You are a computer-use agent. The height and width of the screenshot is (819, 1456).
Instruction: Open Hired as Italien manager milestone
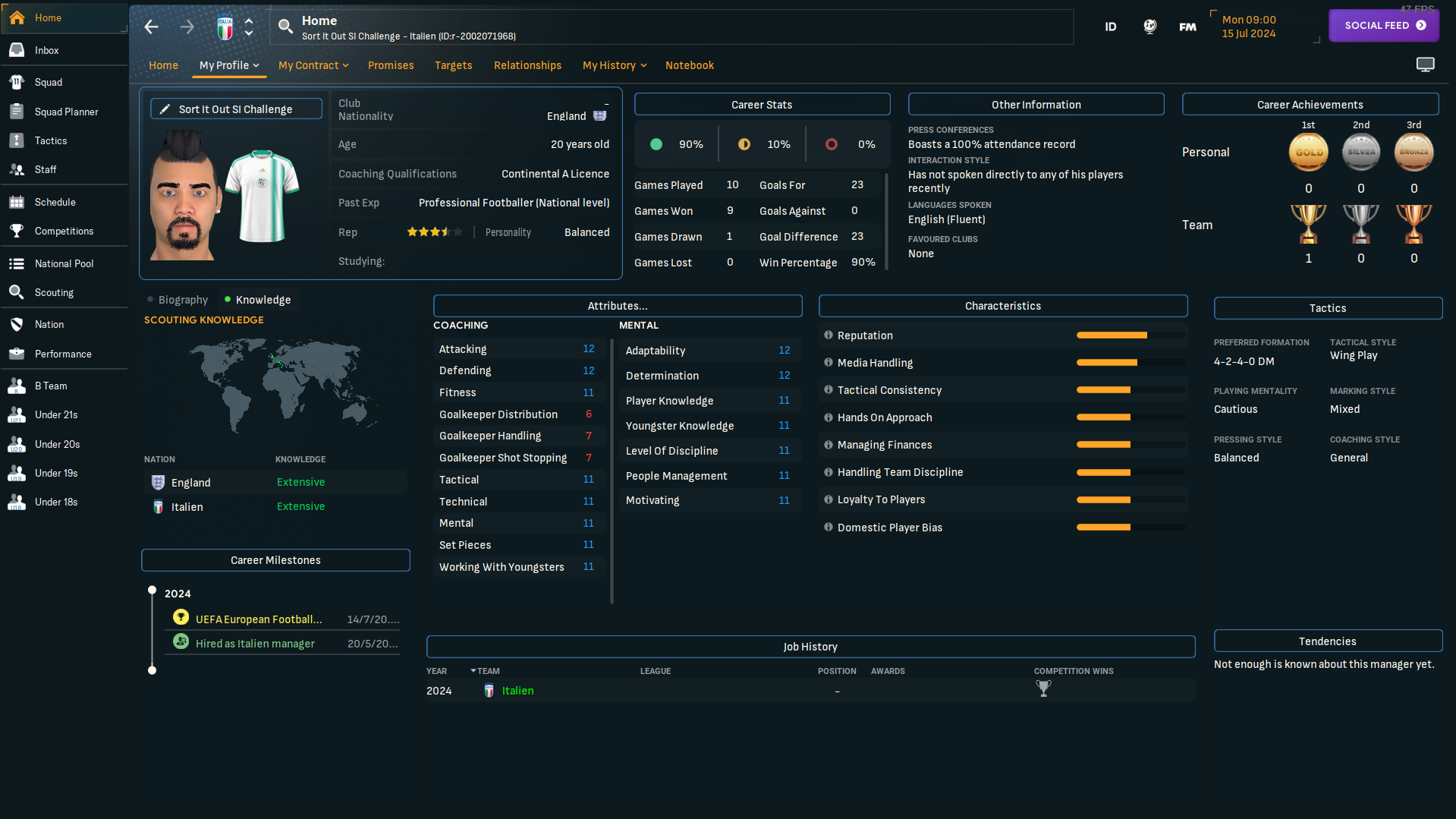click(255, 644)
